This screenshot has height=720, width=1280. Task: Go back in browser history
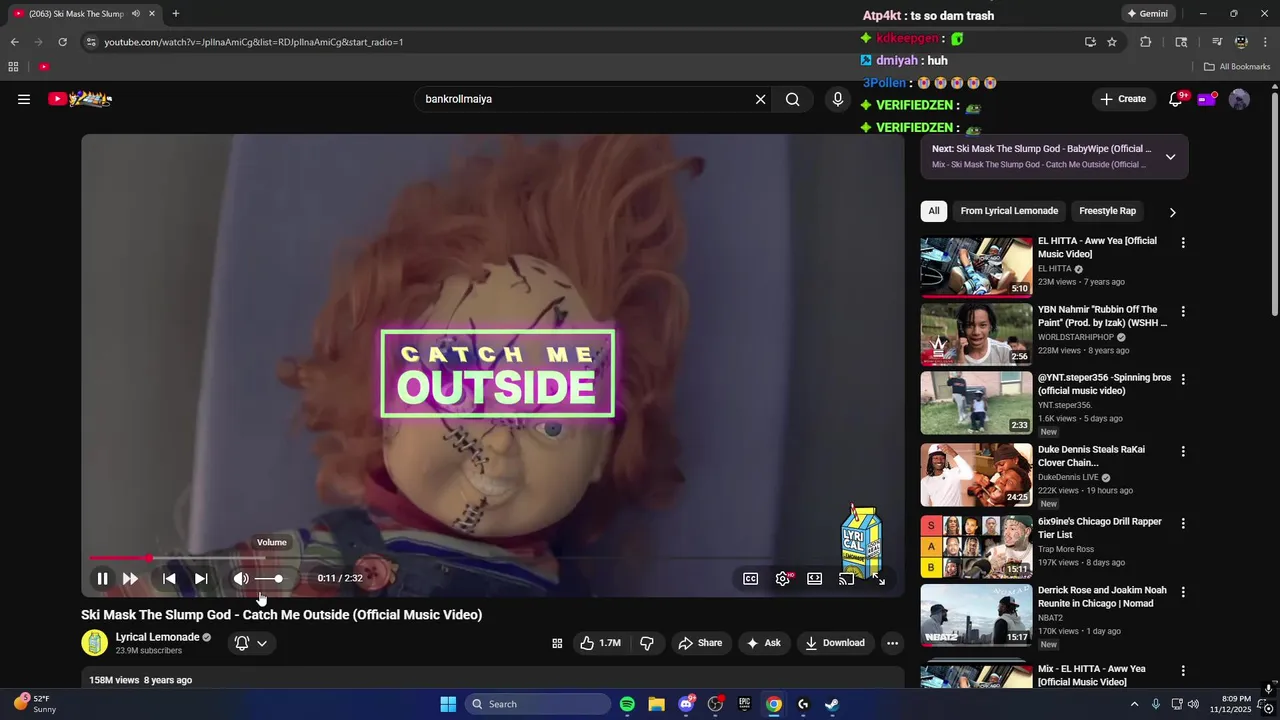14,42
